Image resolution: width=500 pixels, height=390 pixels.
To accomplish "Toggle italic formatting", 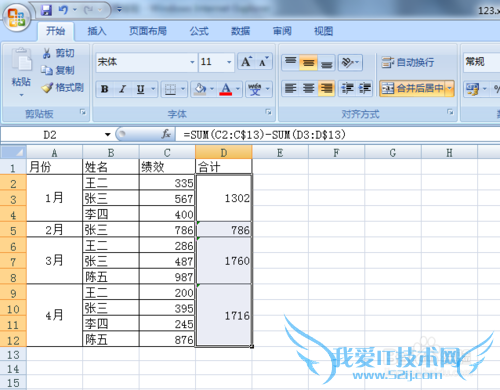I will [123, 89].
